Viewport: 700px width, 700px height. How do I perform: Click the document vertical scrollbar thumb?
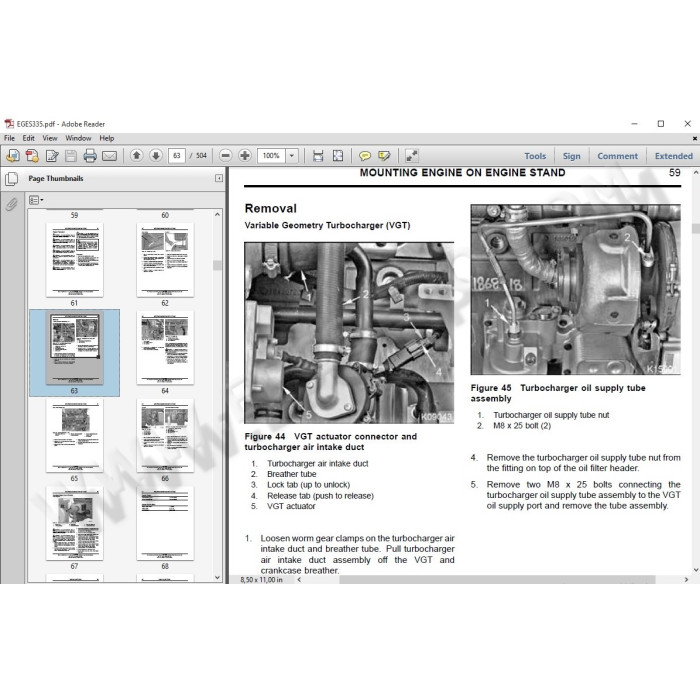[x=696, y=229]
